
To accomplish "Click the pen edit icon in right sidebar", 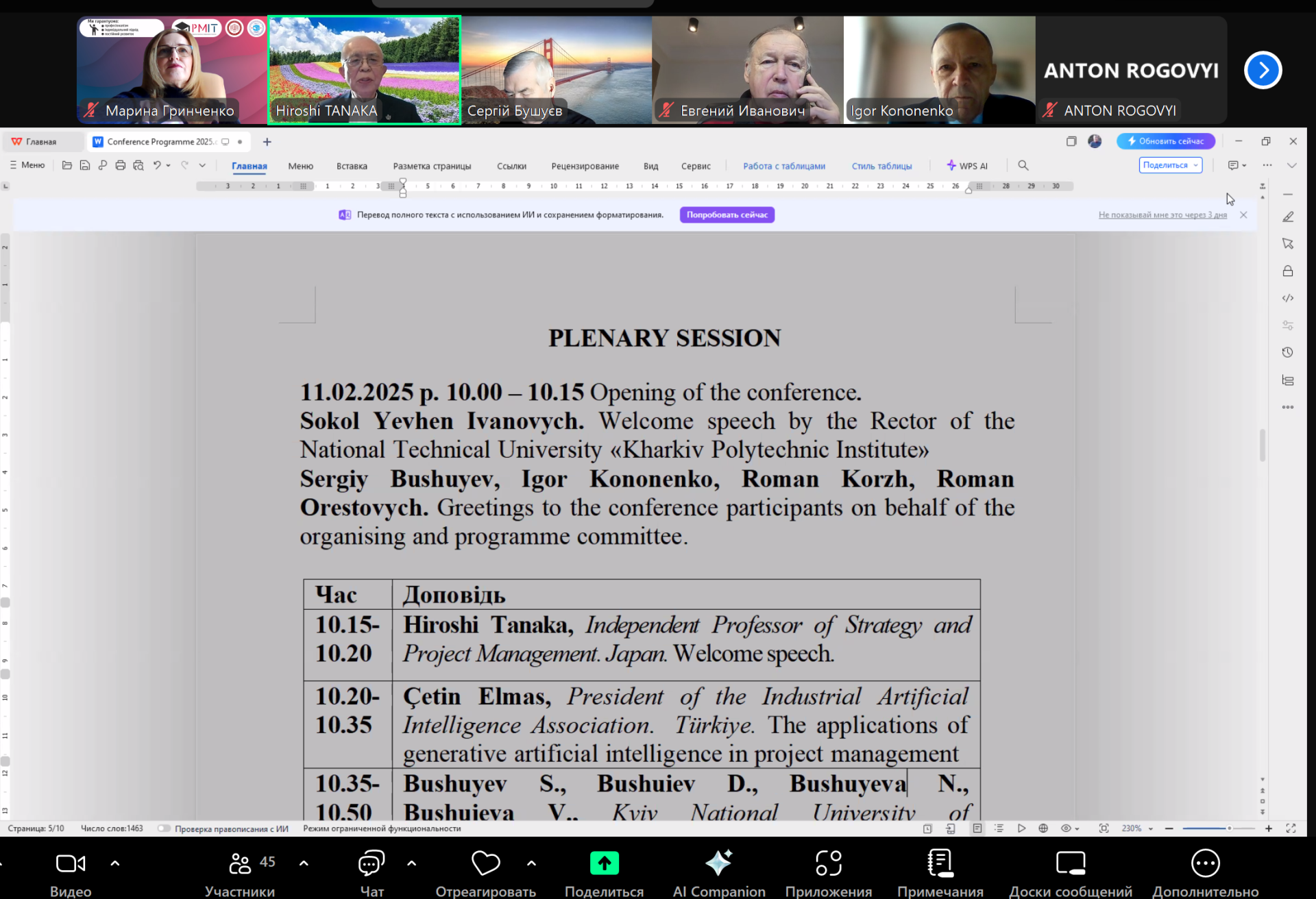I will [x=1288, y=217].
